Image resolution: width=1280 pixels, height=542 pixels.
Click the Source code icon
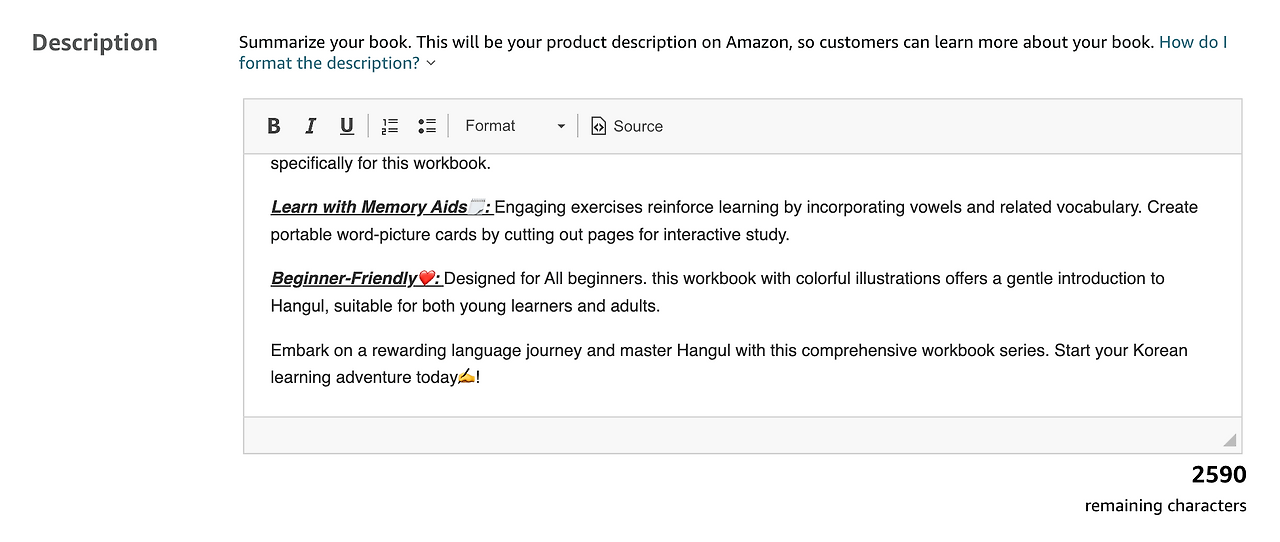(x=598, y=126)
